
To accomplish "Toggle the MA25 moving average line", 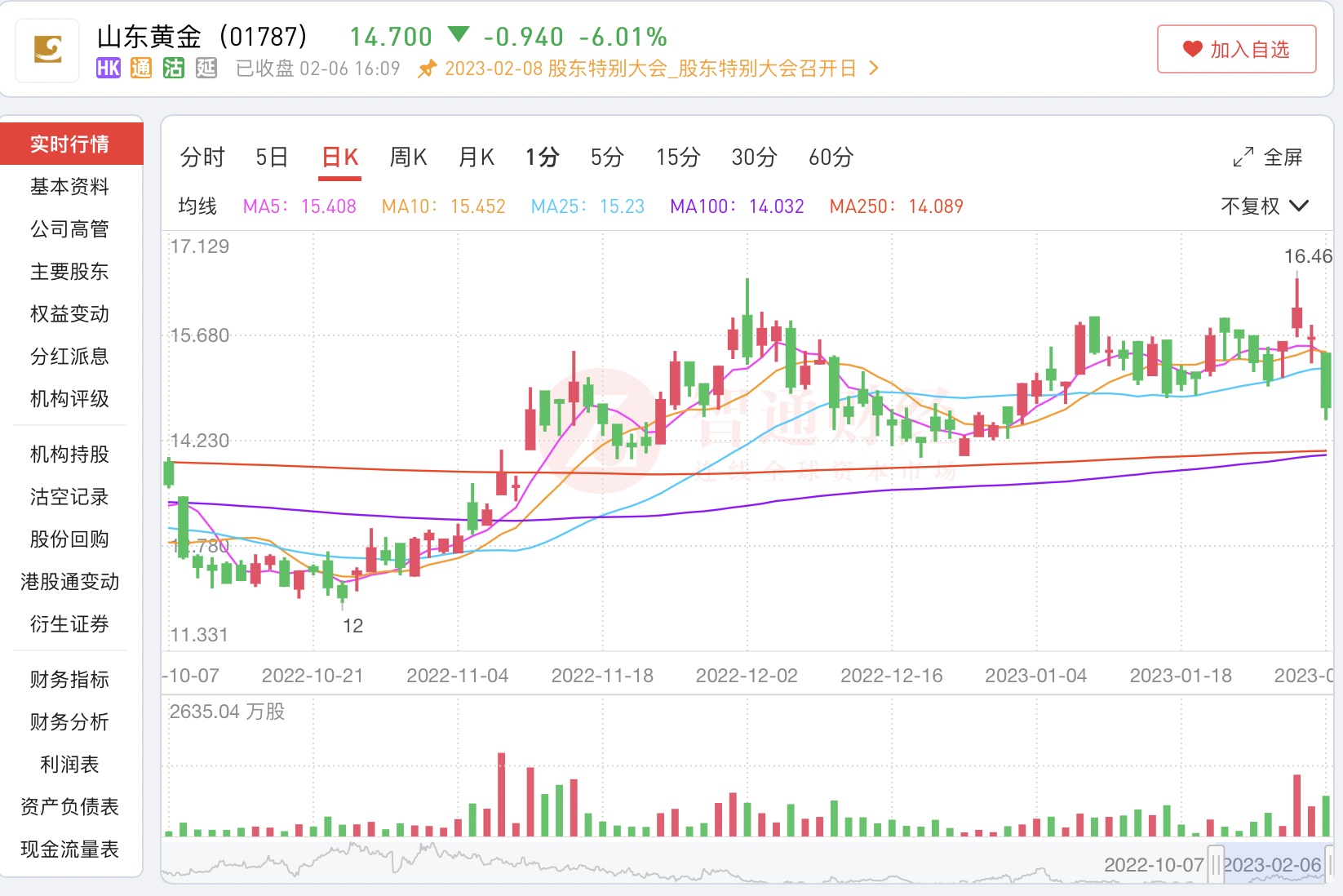I will click(x=587, y=206).
